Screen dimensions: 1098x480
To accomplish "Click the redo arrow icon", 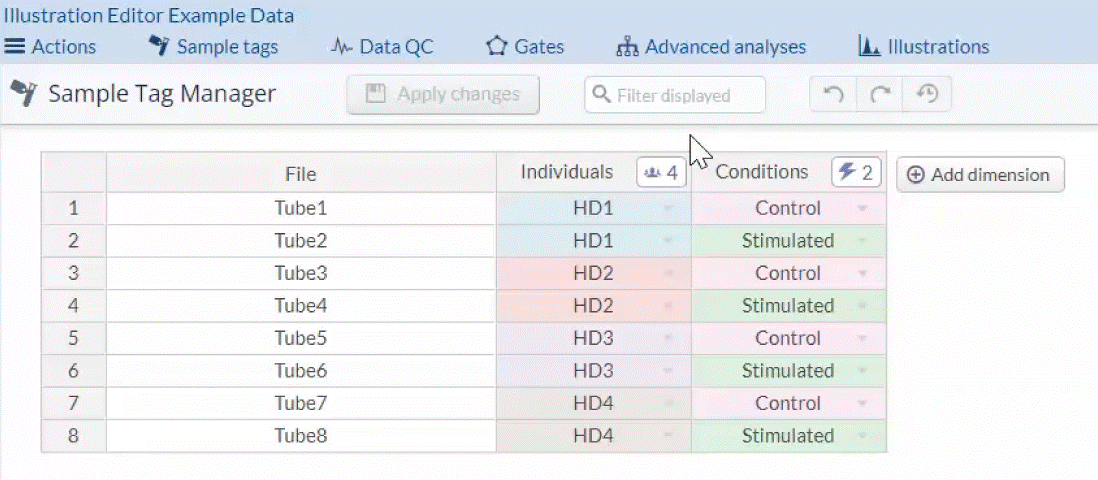I will 880,95.
